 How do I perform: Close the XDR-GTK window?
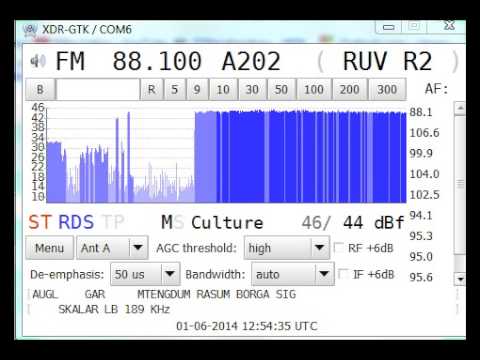point(449,26)
